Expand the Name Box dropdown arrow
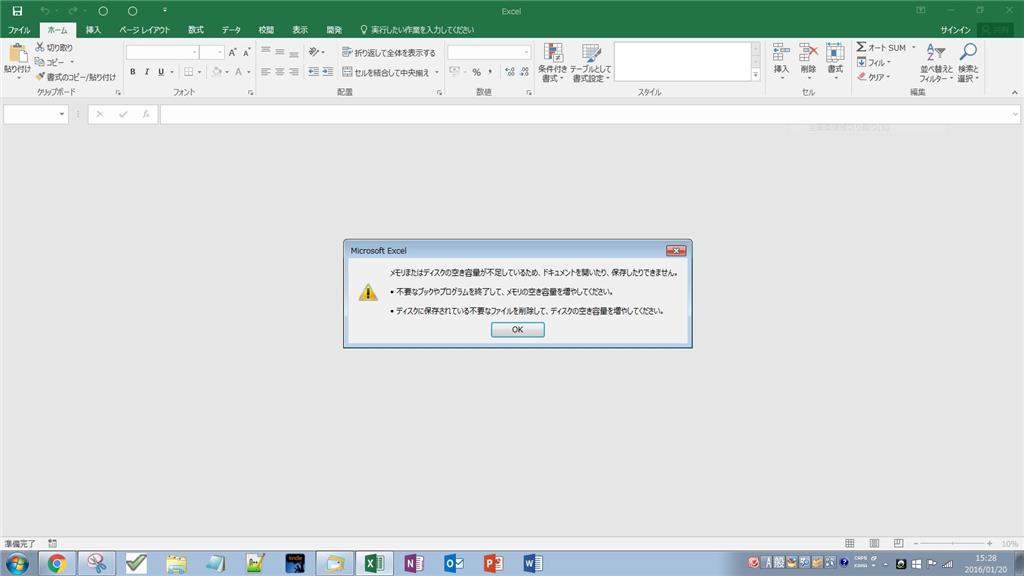Viewport: 1024px width, 576px height. click(x=62, y=114)
